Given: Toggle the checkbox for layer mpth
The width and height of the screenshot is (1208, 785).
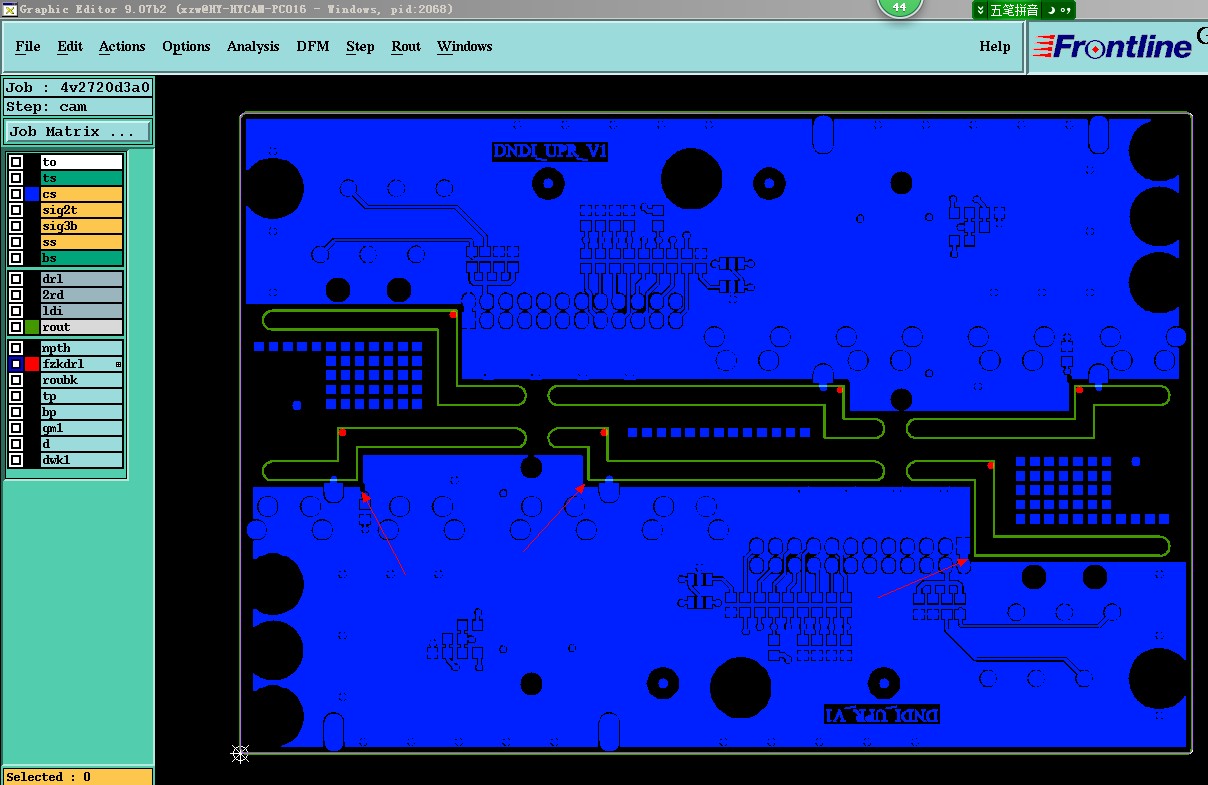Looking at the screenshot, I should (16, 348).
